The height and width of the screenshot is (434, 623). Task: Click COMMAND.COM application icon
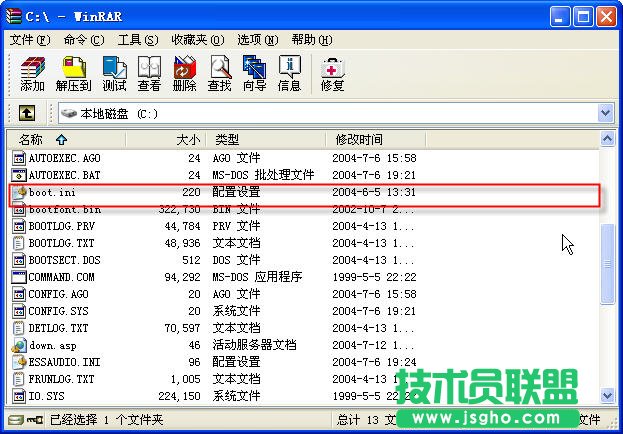pyautogui.click(x=19, y=277)
